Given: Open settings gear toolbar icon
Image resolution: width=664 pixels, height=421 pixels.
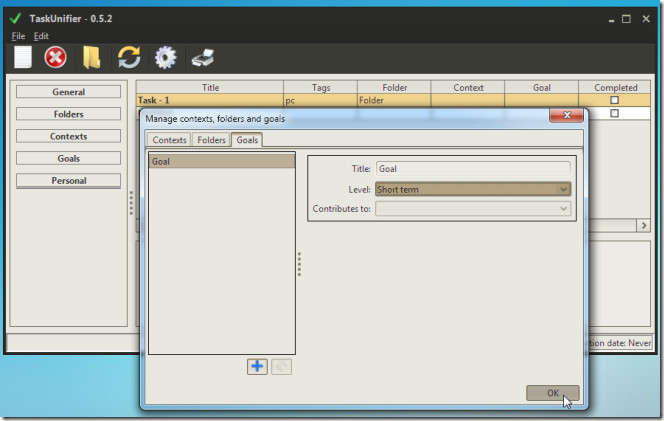Looking at the screenshot, I should [x=165, y=57].
